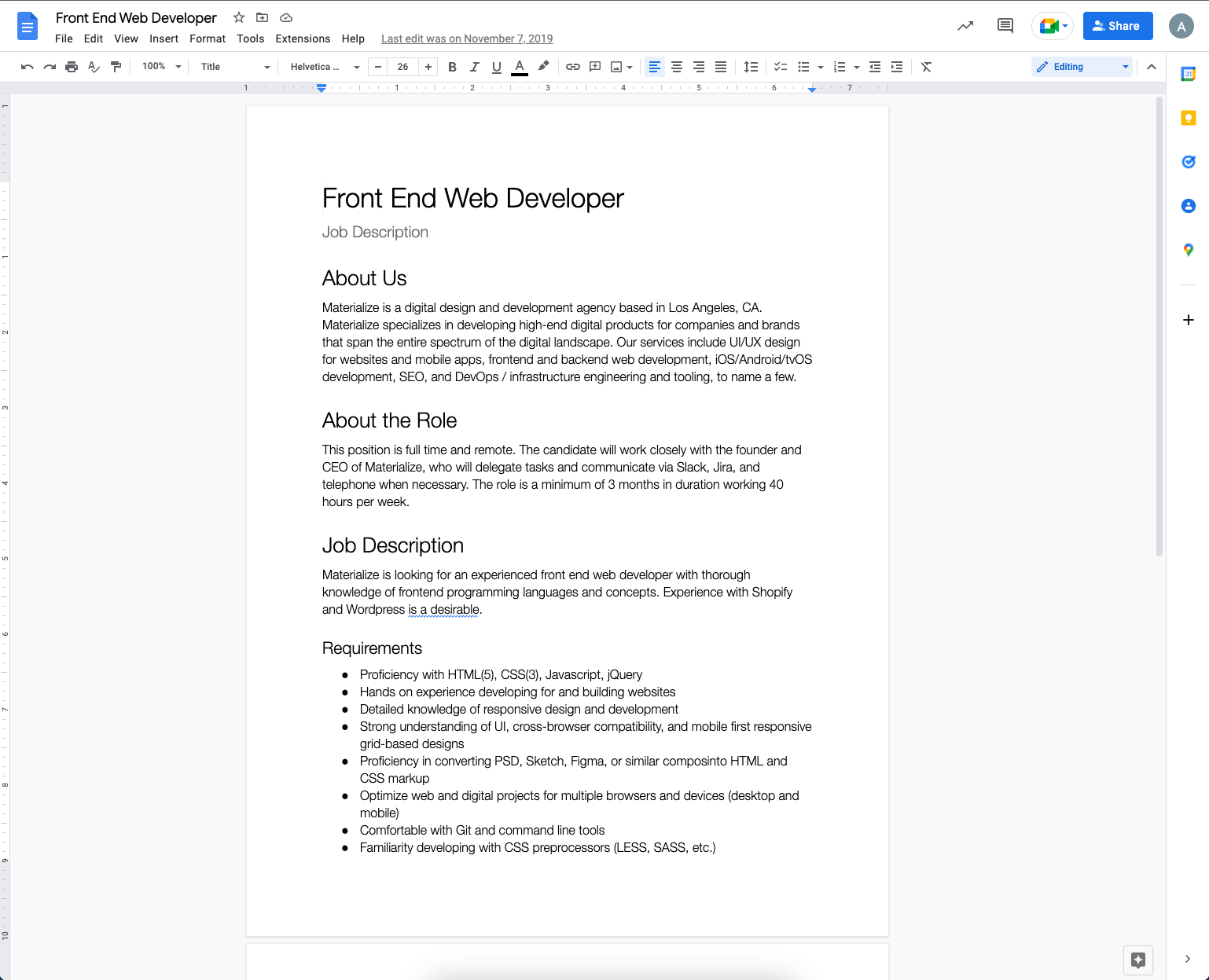Move document to a folder
The width and height of the screenshot is (1209, 980).
pos(263,17)
